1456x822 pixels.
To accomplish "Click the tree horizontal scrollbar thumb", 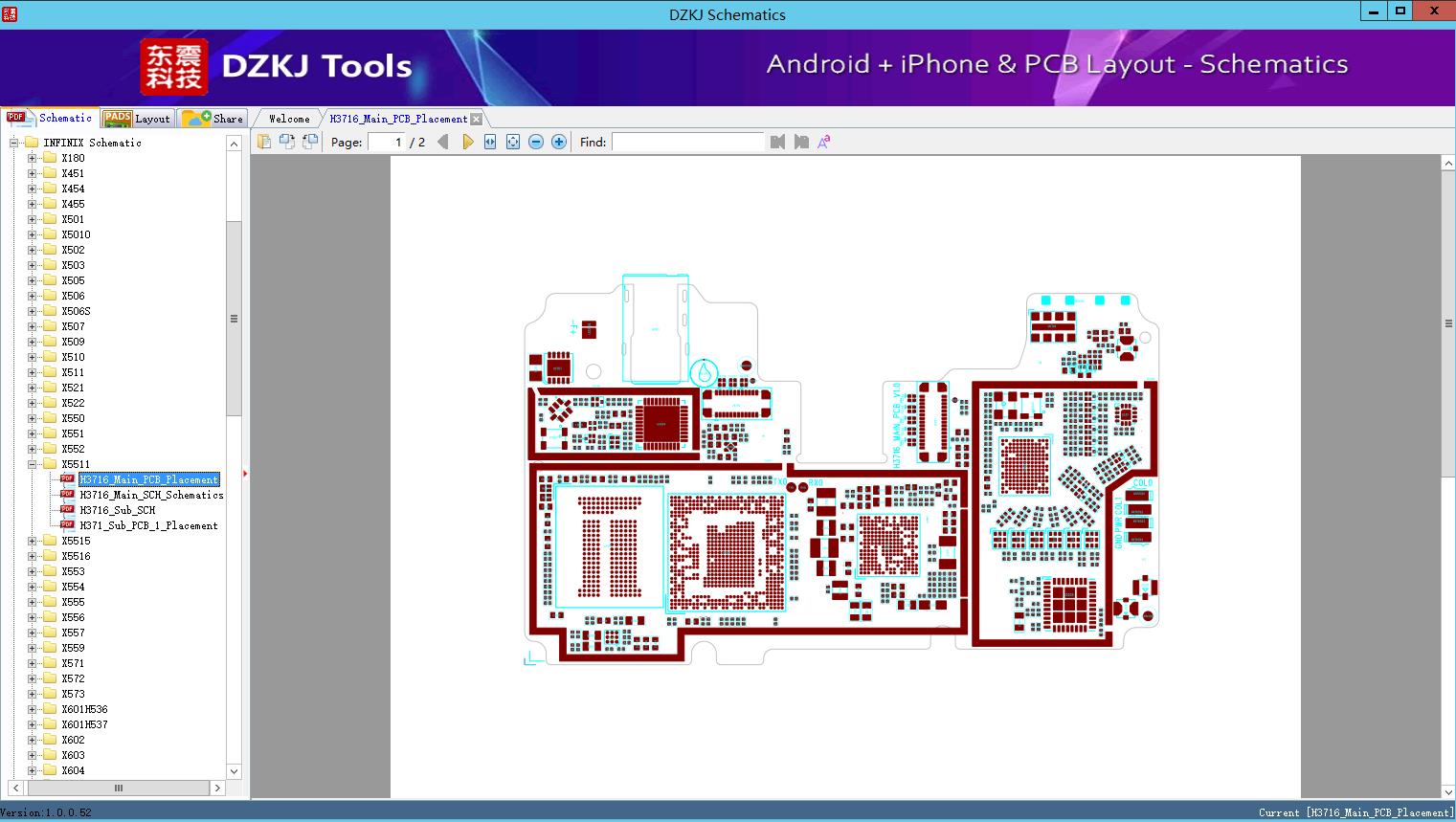I will coord(118,788).
